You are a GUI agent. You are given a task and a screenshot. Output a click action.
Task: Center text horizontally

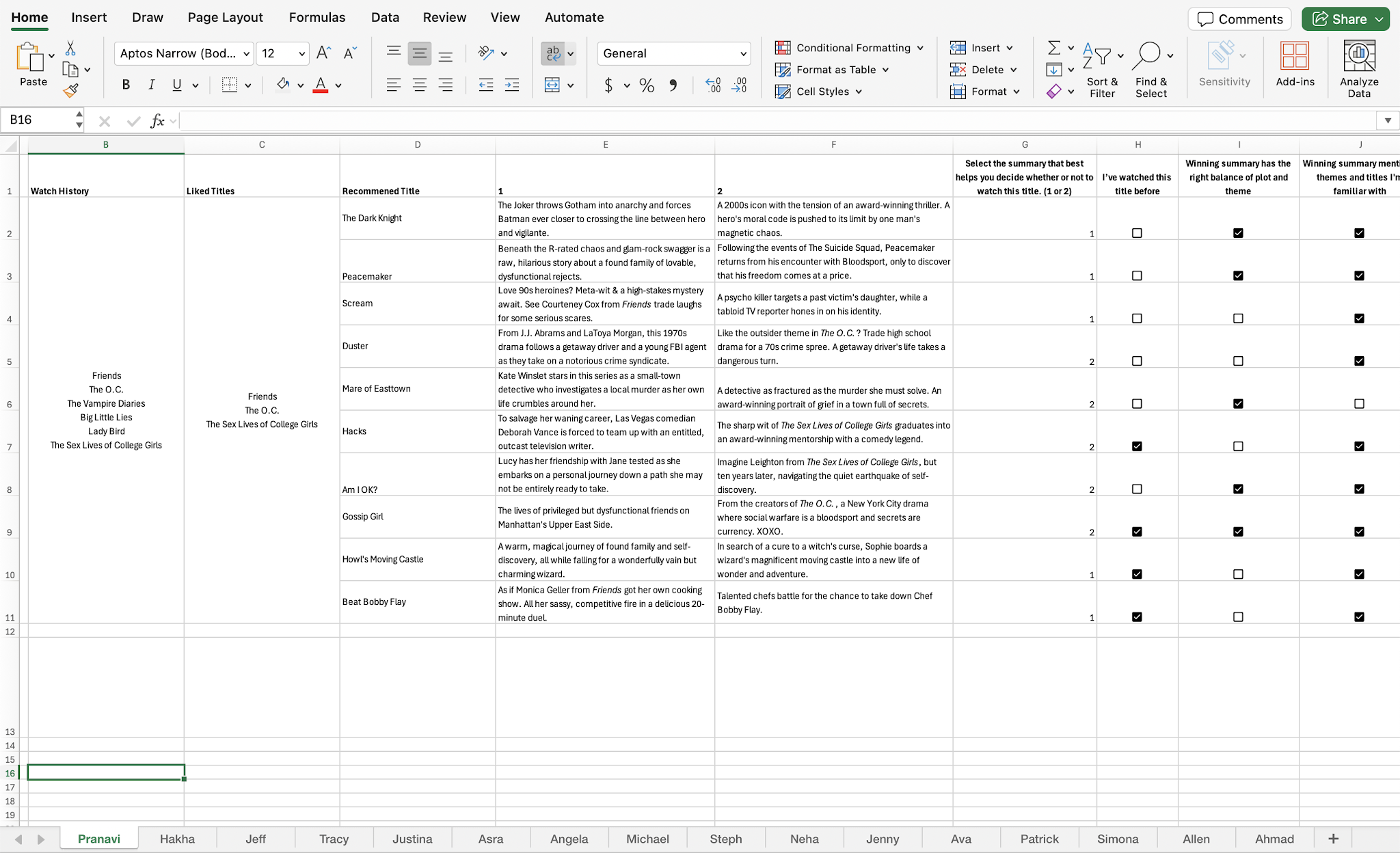pyautogui.click(x=419, y=85)
